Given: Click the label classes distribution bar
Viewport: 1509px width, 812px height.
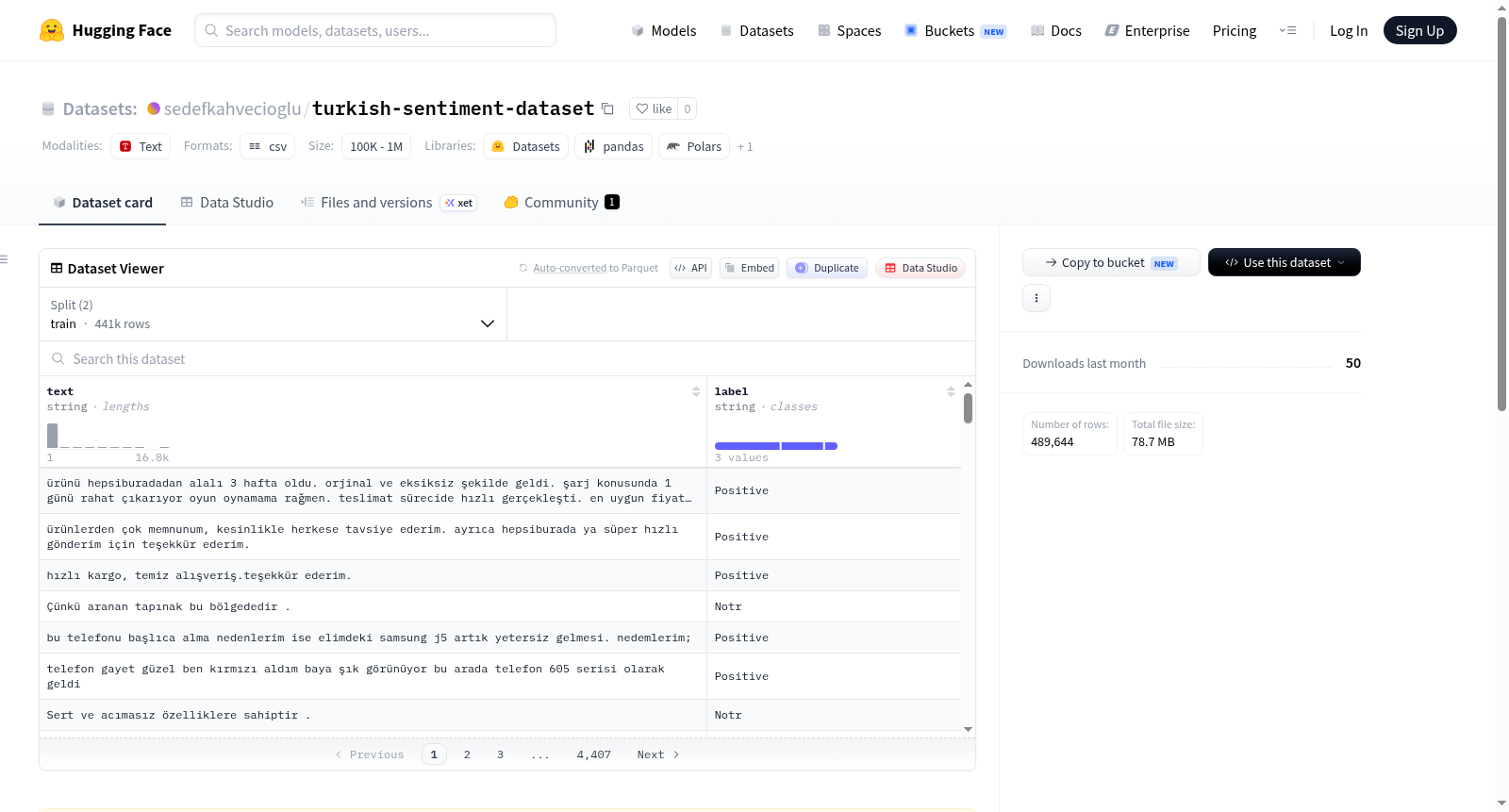Looking at the screenshot, I should coord(776,446).
